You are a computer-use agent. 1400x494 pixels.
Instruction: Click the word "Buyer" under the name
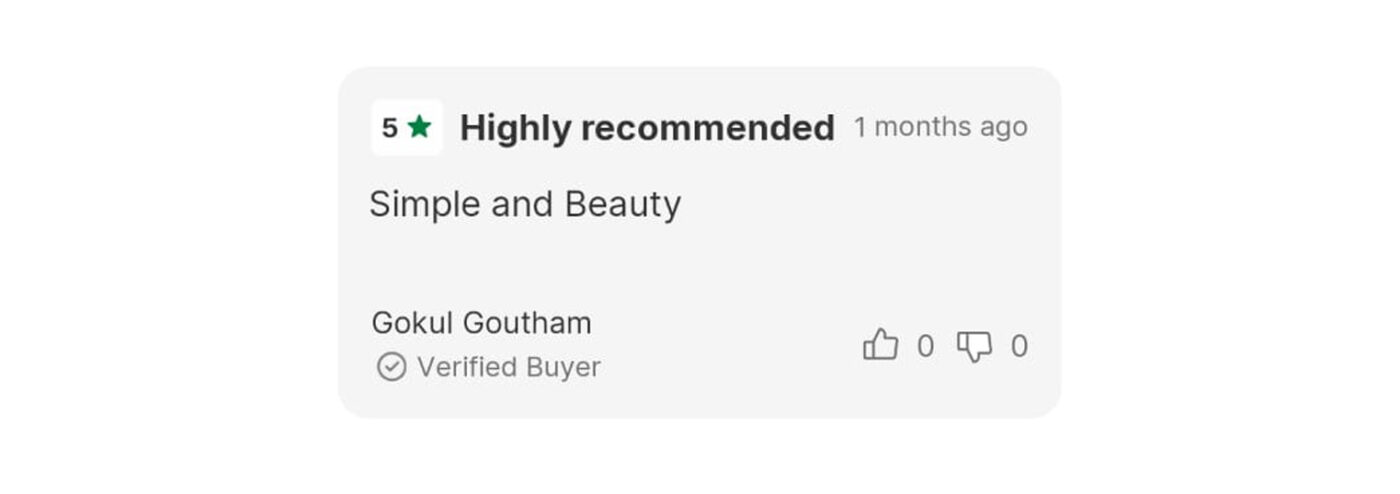pyautogui.click(x=565, y=367)
